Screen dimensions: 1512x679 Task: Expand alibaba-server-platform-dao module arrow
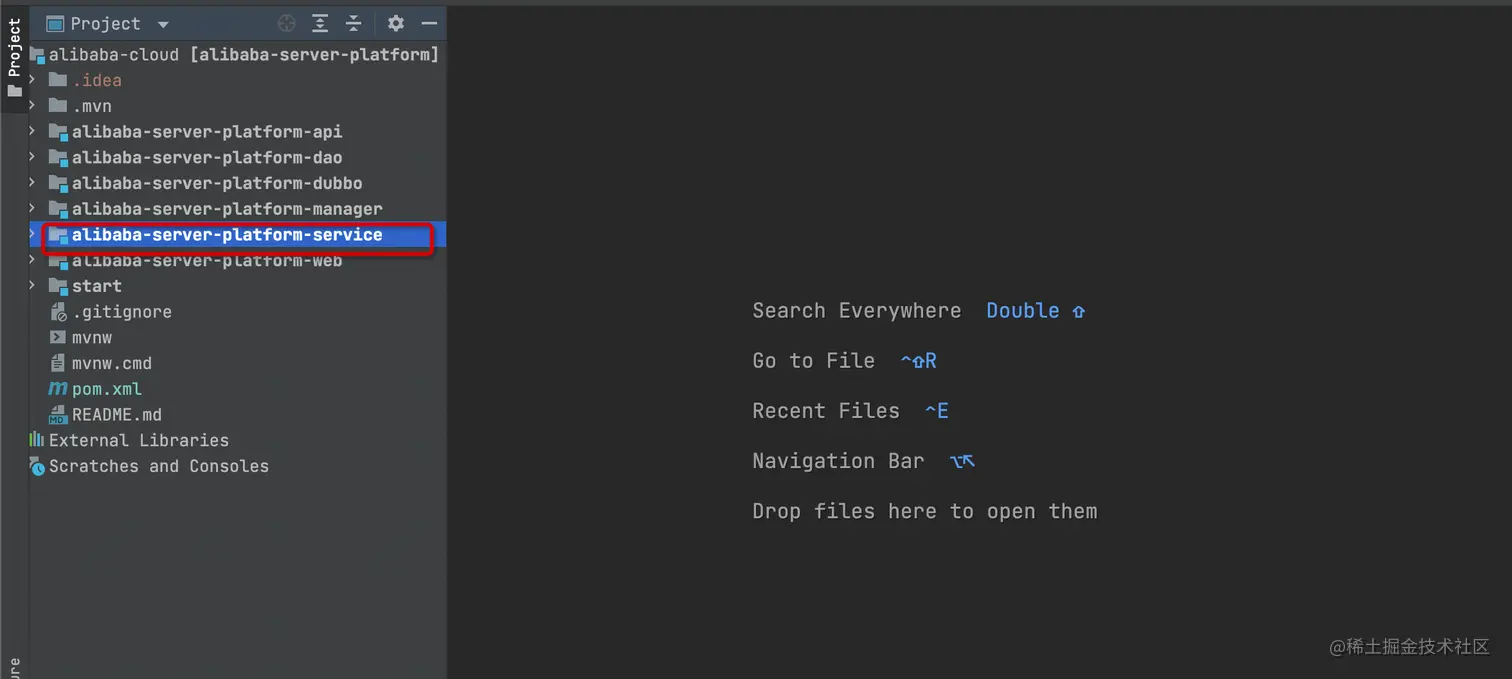click(33, 157)
